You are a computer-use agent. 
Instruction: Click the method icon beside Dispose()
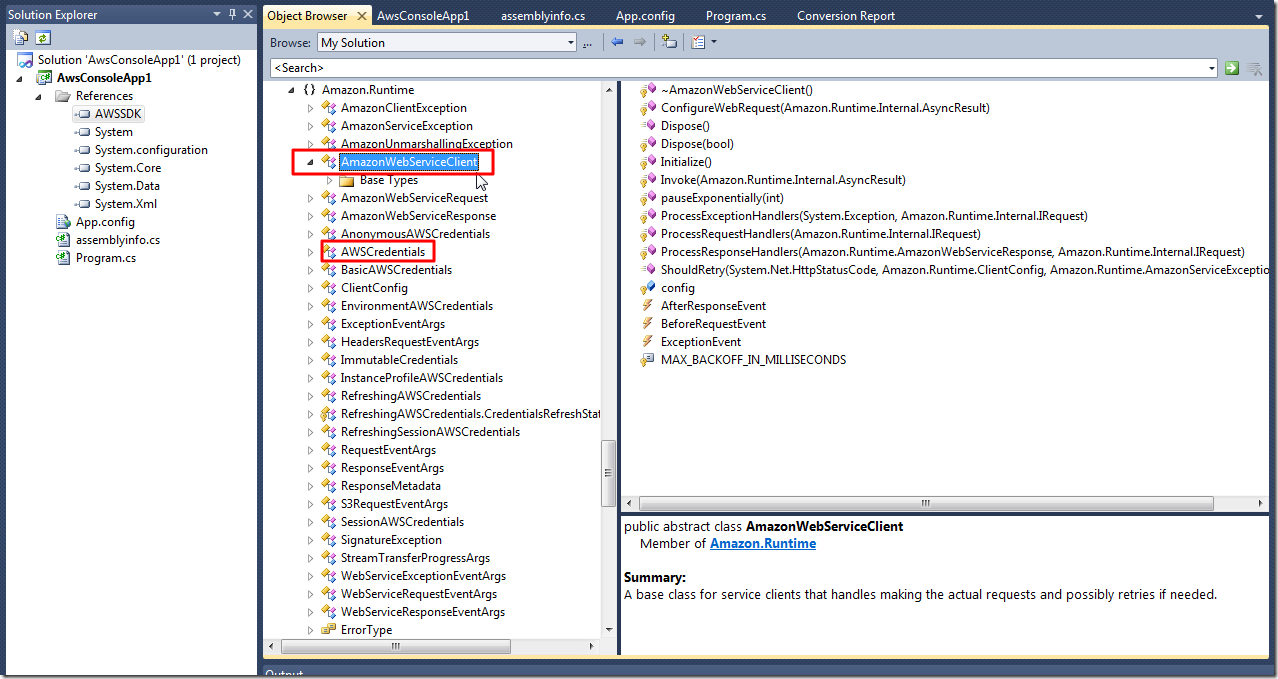click(648, 126)
